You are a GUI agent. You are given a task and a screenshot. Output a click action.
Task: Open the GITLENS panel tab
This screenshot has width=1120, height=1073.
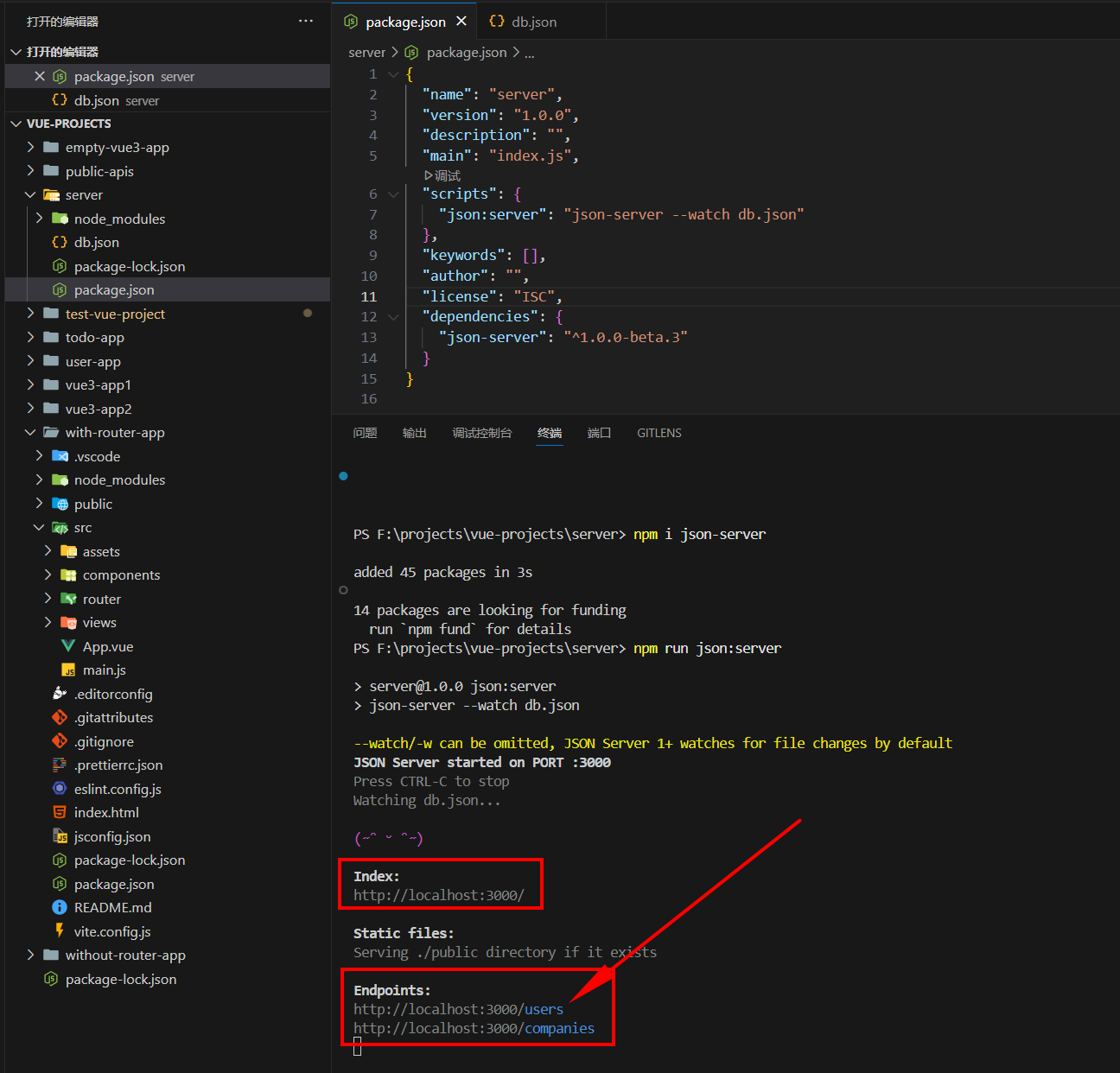click(659, 433)
